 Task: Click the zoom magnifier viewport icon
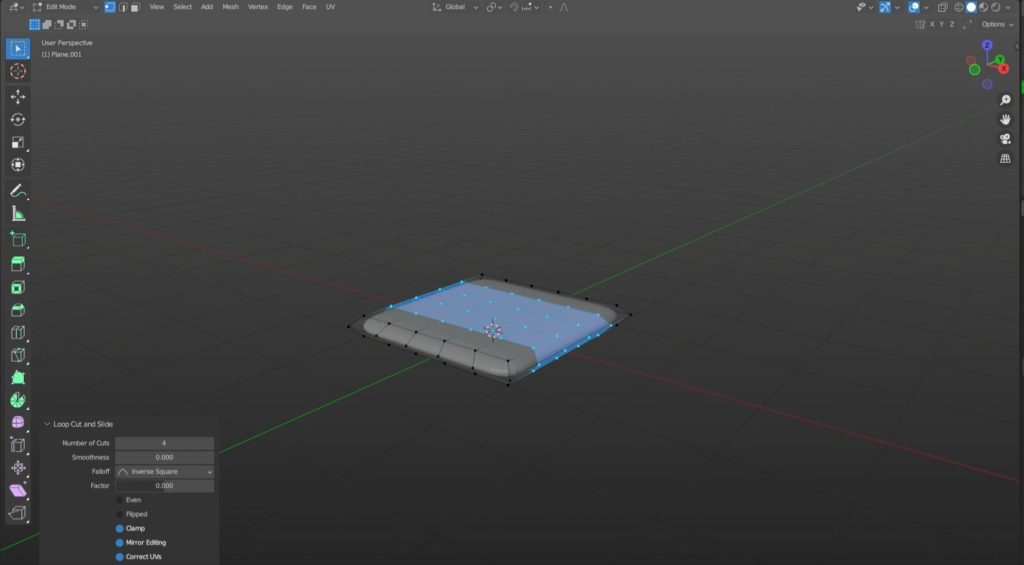(1005, 100)
